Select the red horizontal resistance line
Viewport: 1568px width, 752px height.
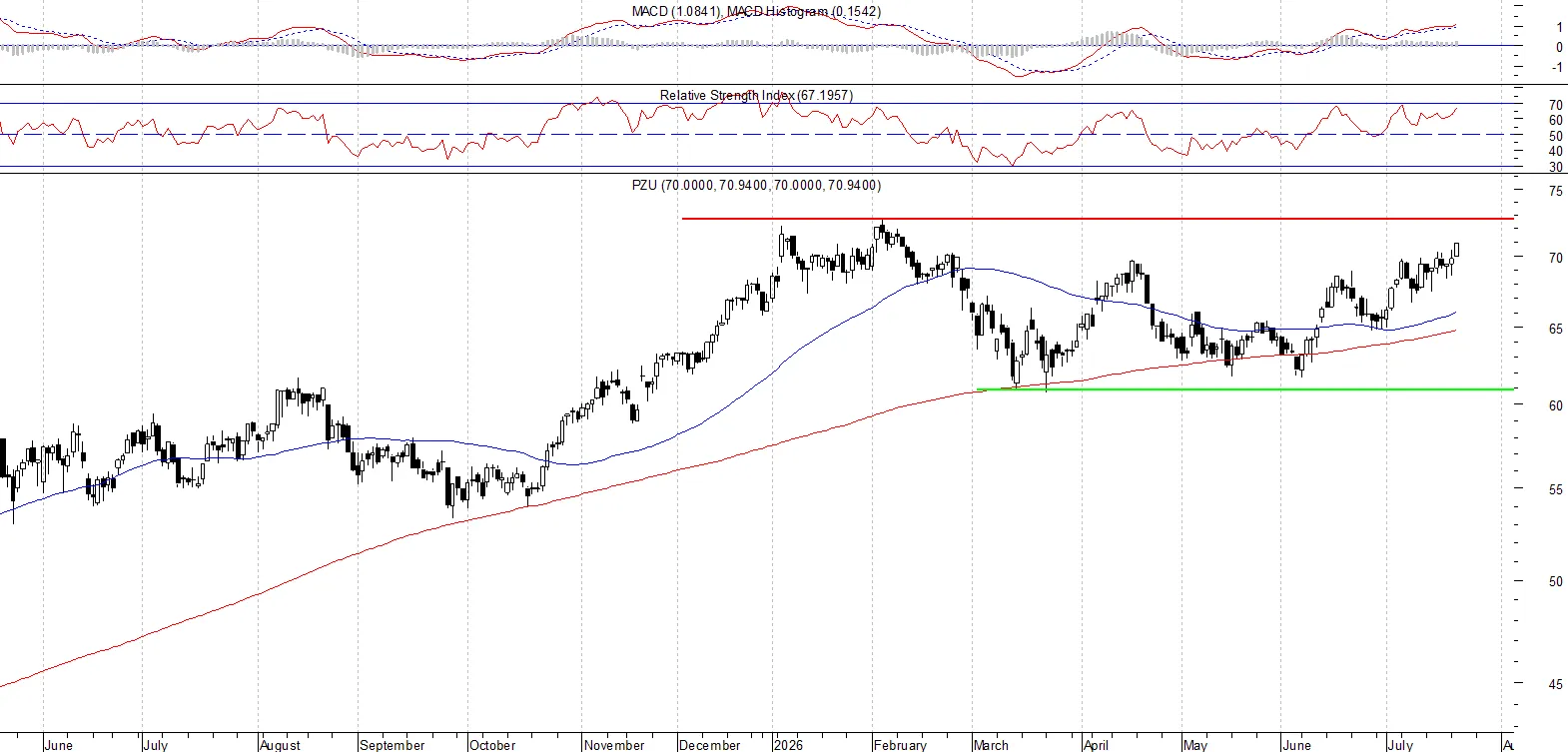(x=1098, y=218)
